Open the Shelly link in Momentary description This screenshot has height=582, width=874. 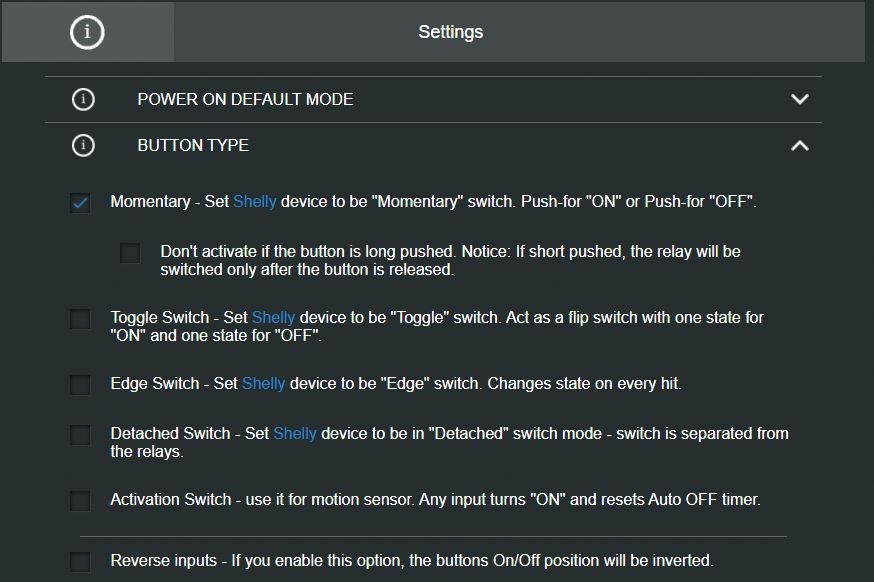(x=254, y=201)
